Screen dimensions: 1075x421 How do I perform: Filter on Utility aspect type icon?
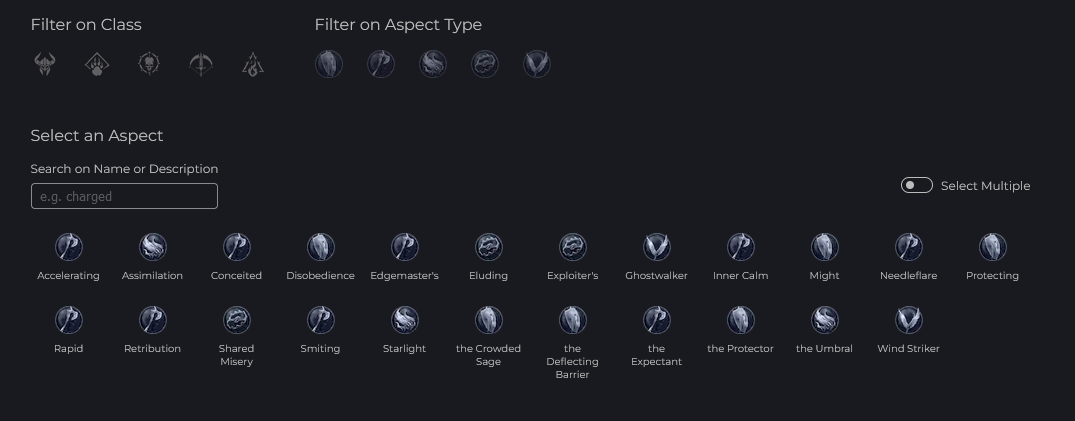tap(485, 64)
